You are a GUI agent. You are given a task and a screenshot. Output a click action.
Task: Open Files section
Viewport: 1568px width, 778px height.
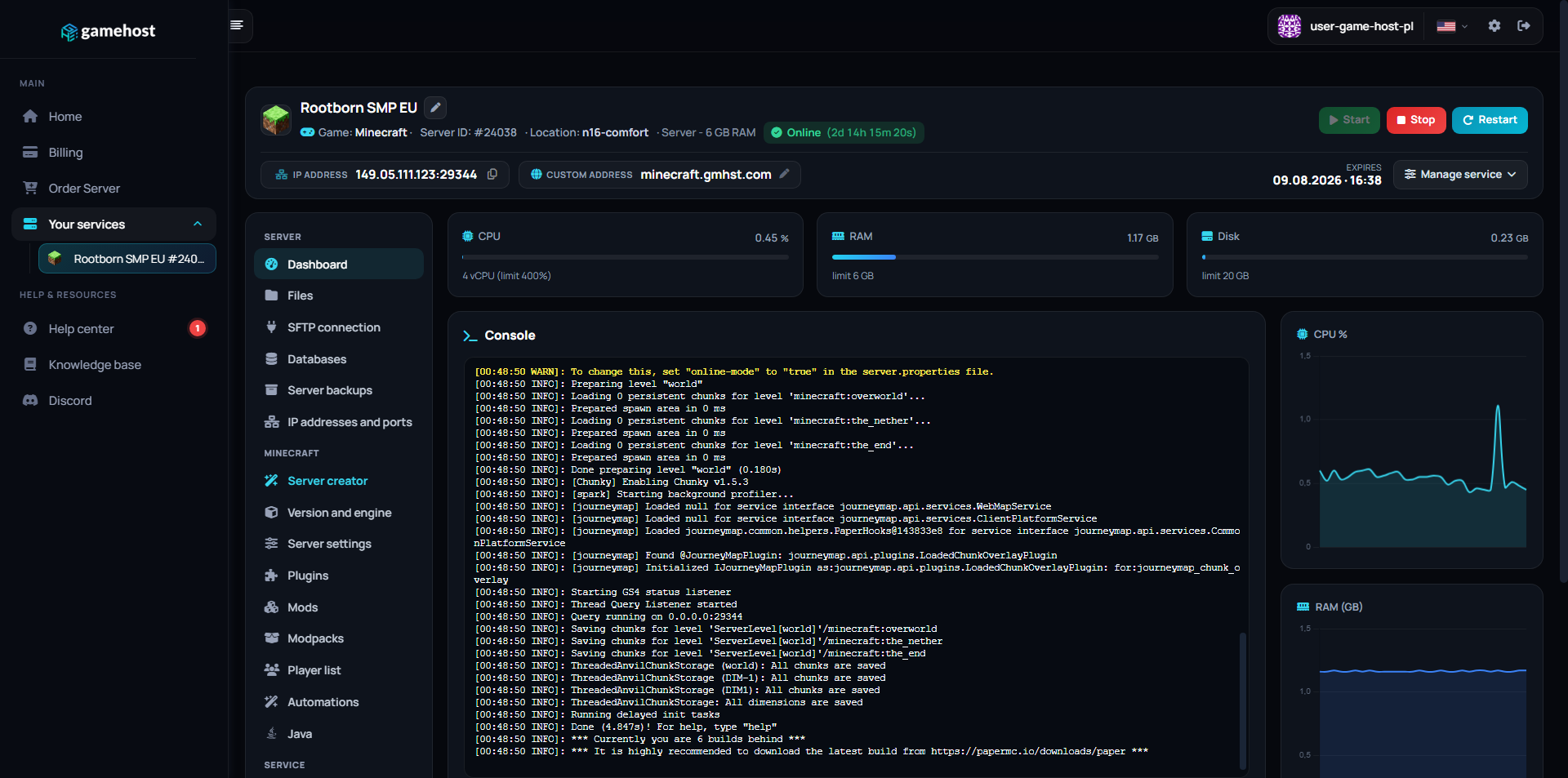click(339, 296)
